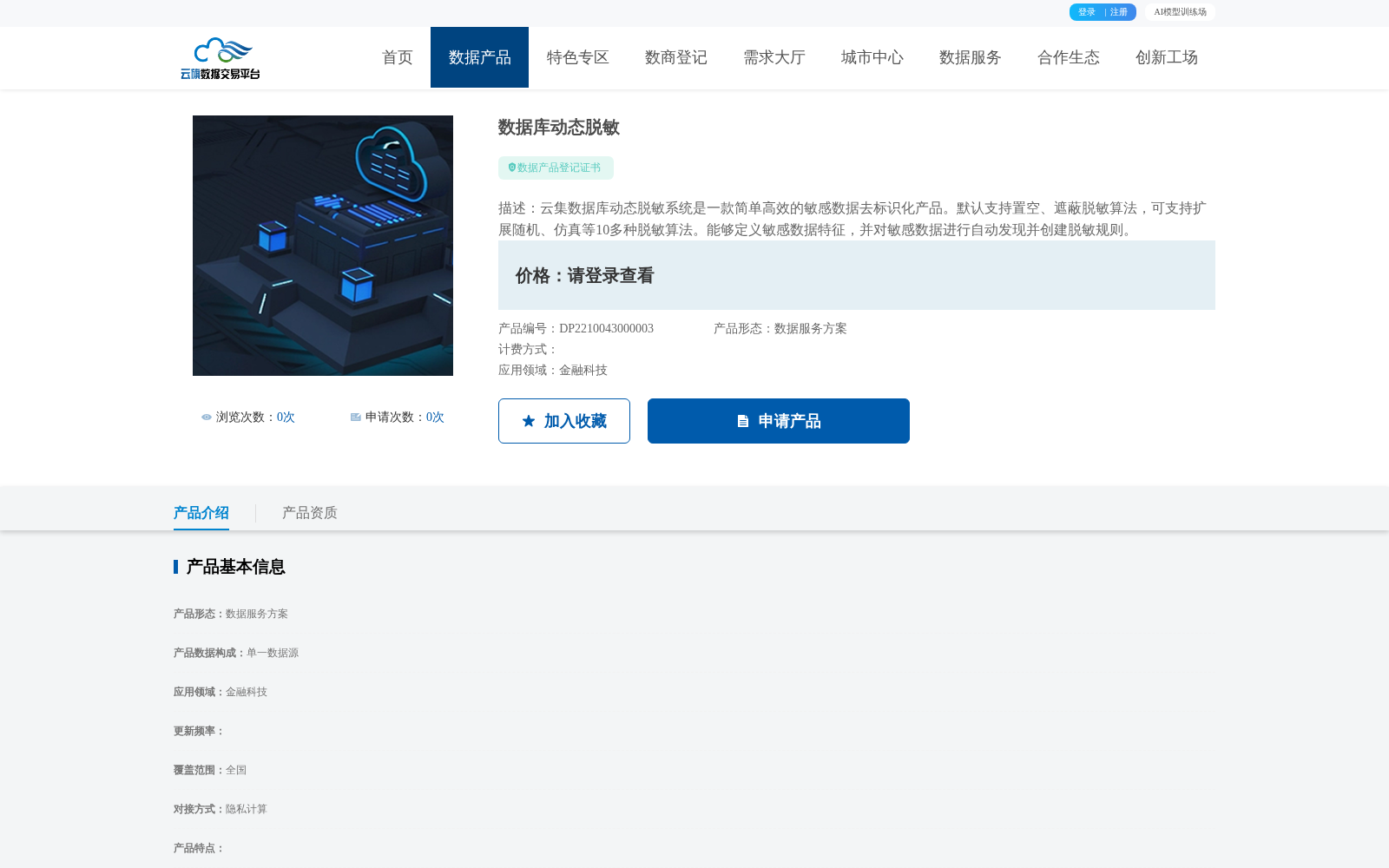Click 产品数据构成：单一数据源 row

coord(236,653)
